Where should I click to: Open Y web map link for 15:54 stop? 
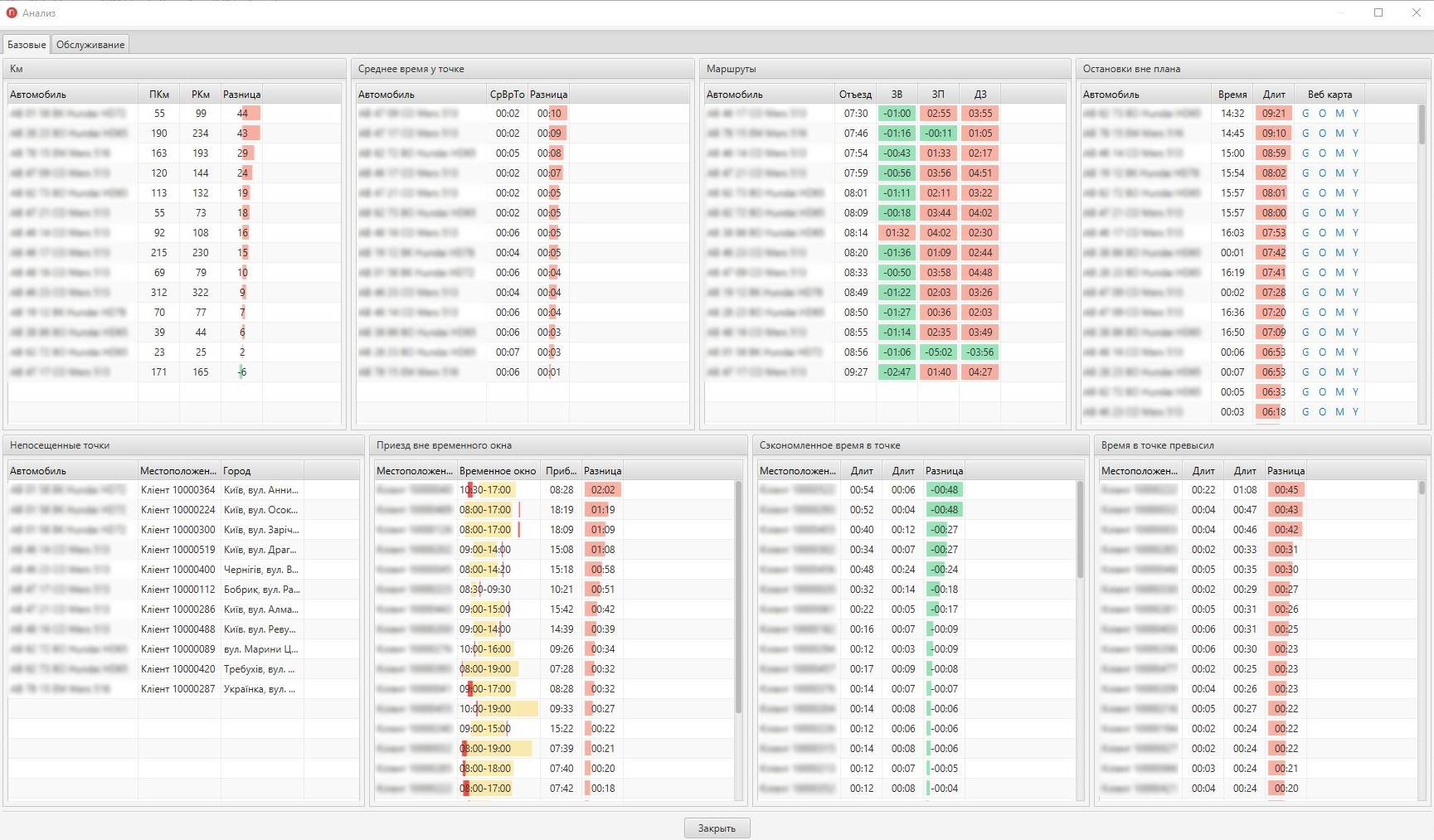tap(1355, 173)
